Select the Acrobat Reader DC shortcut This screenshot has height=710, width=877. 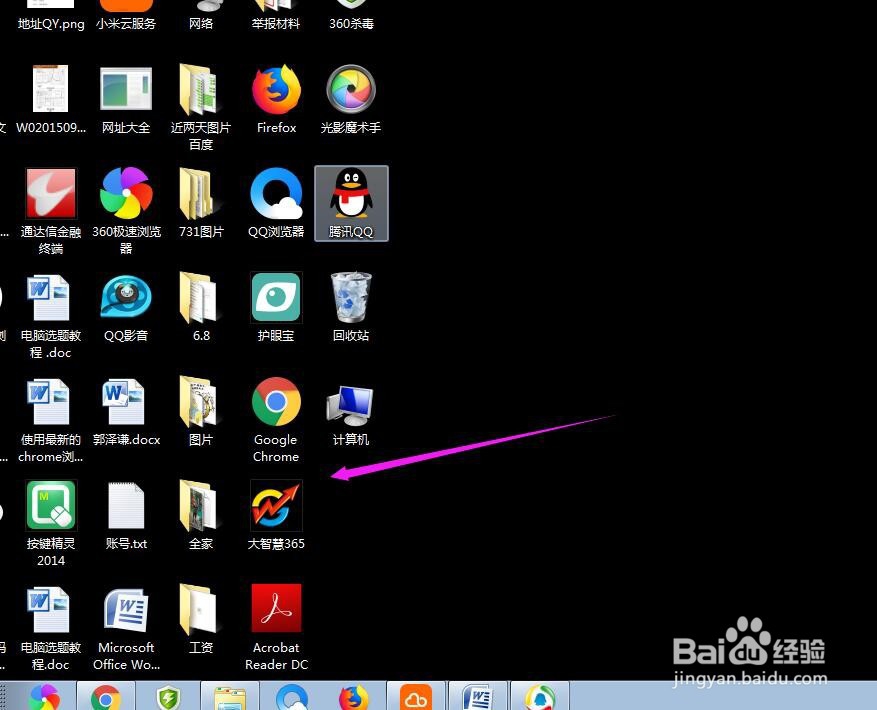click(276, 628)
